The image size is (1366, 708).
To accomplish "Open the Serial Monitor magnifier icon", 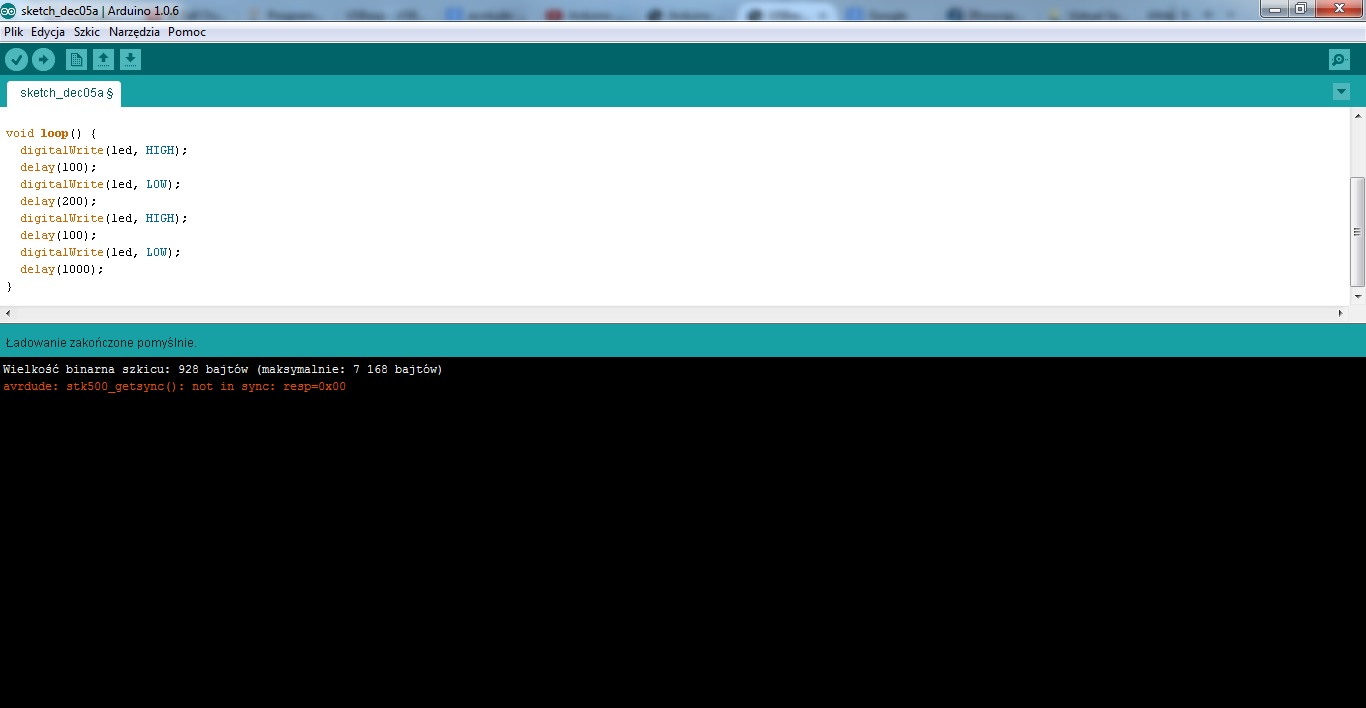I will point(1339,60).
